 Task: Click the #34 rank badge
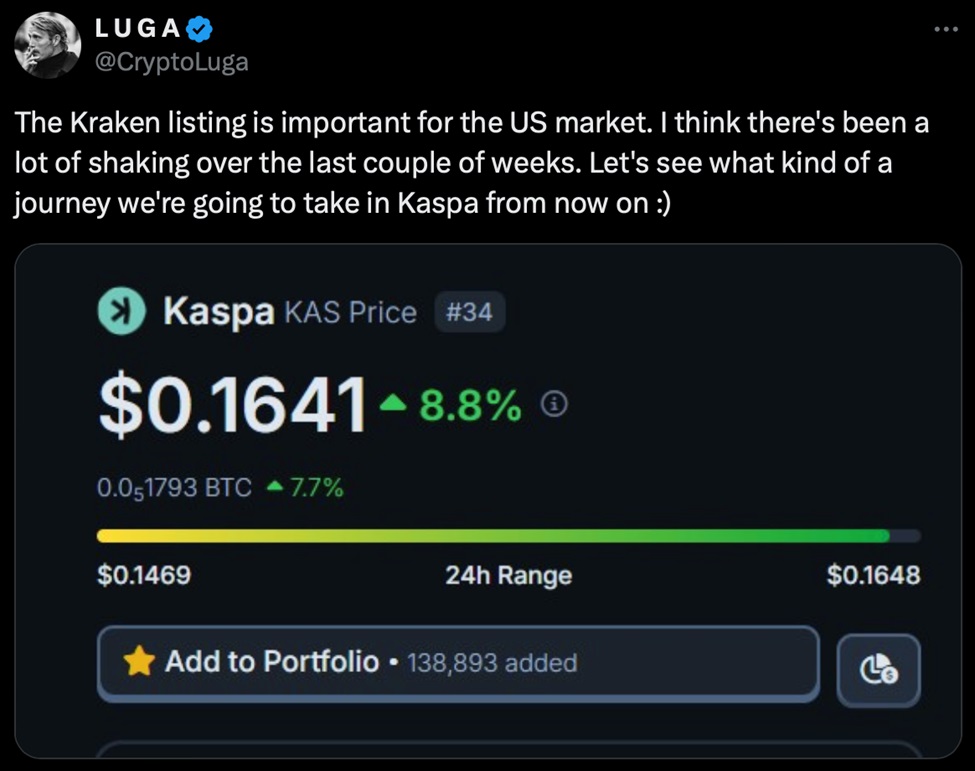pyautogui.click(x=469, y=312)
